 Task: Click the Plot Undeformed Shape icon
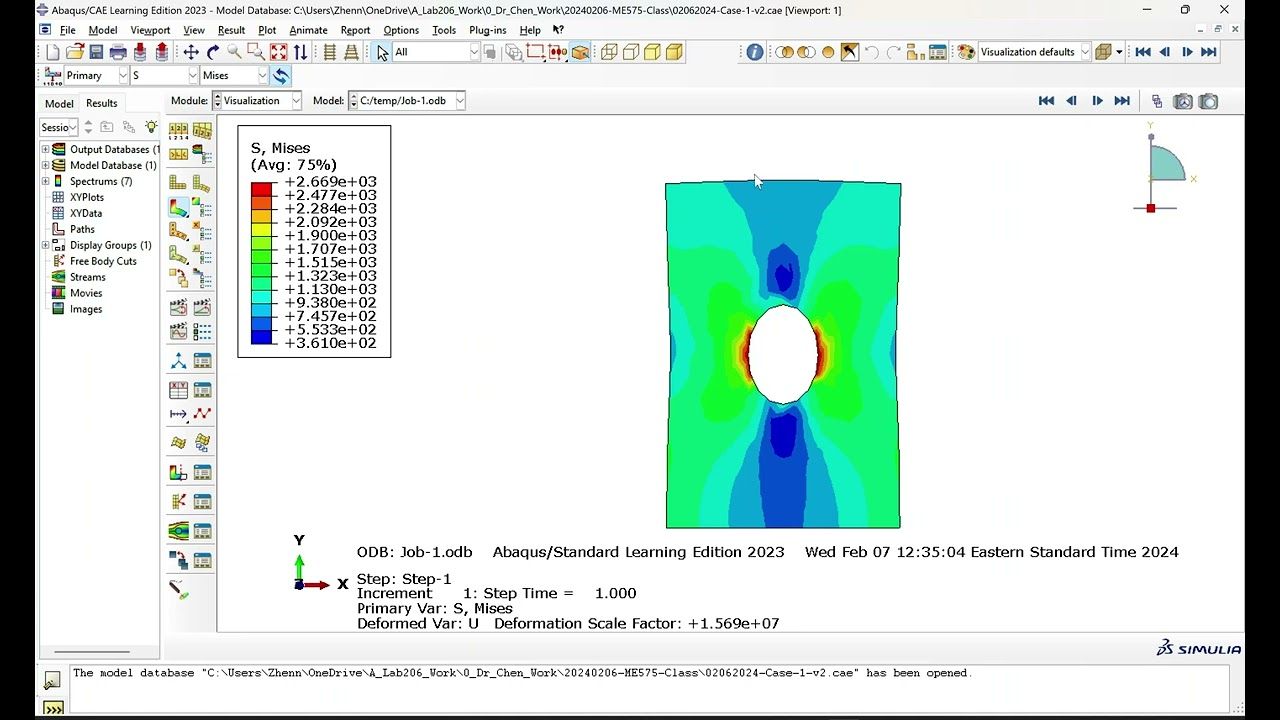pyautogui.click(x=178, y=183)
